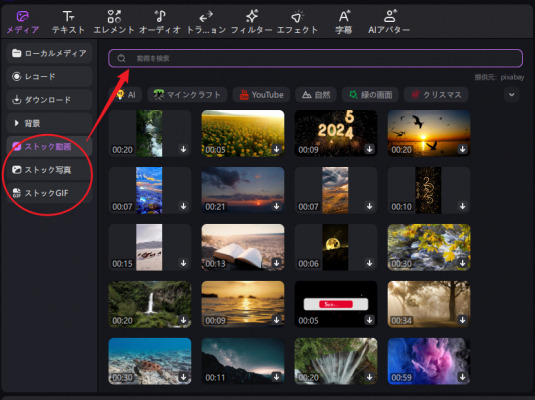535x400 pixels.
Task: Open the エレメント elements tab
Action: click(114, 22)
